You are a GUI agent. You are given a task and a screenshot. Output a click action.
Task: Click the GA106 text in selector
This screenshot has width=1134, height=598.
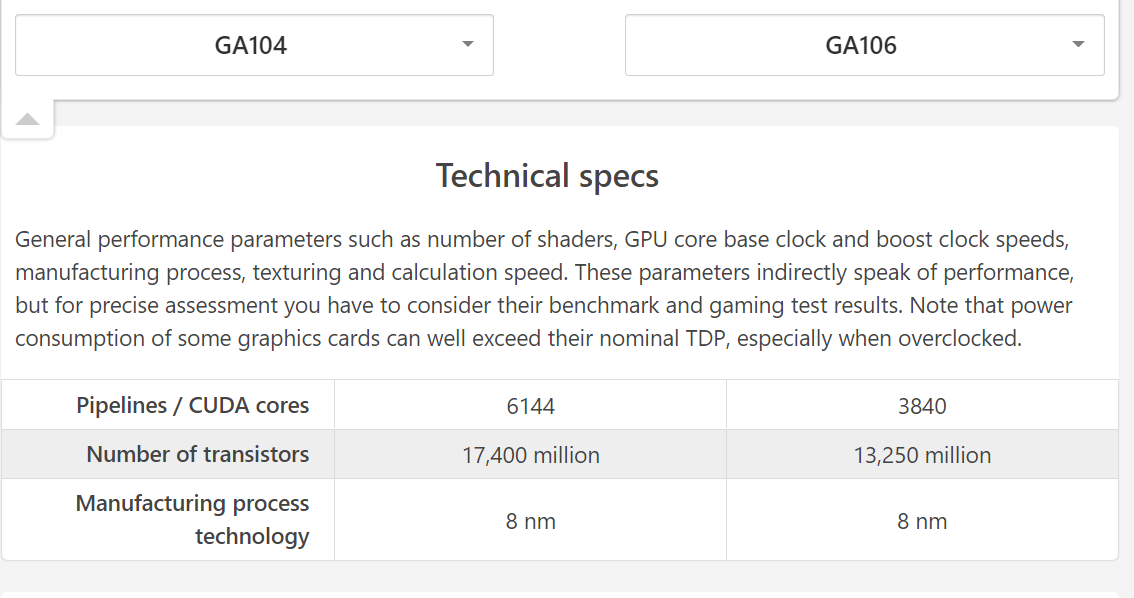click(x=861, y=45)
